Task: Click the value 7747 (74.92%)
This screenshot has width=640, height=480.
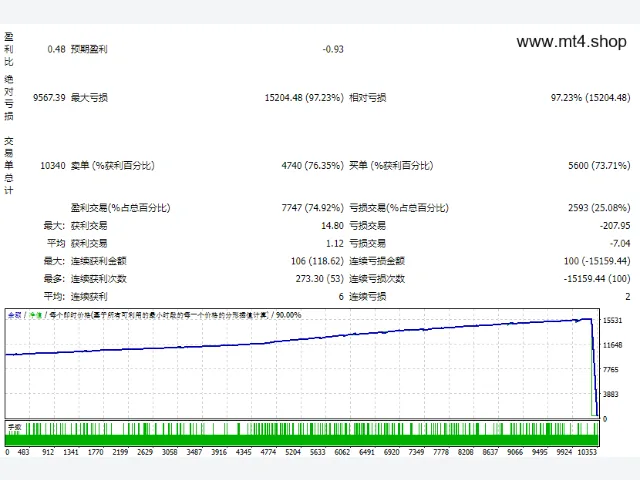Action: (x=313, y=208)
